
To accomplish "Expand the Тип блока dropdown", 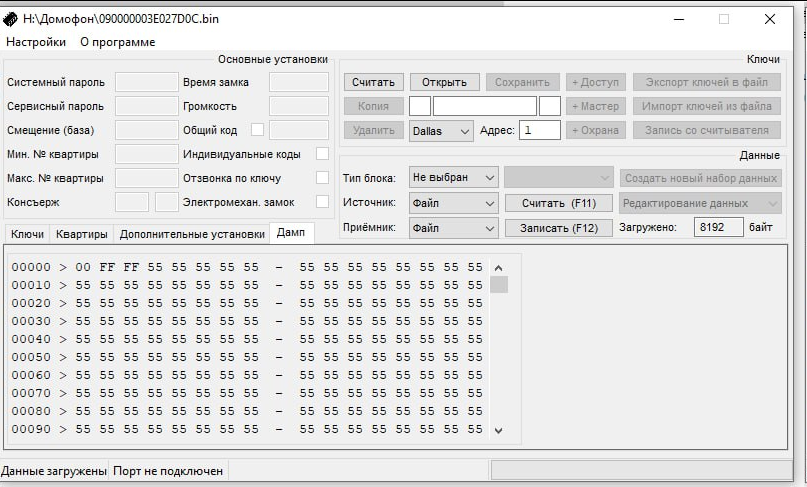I will click(453, 178).
